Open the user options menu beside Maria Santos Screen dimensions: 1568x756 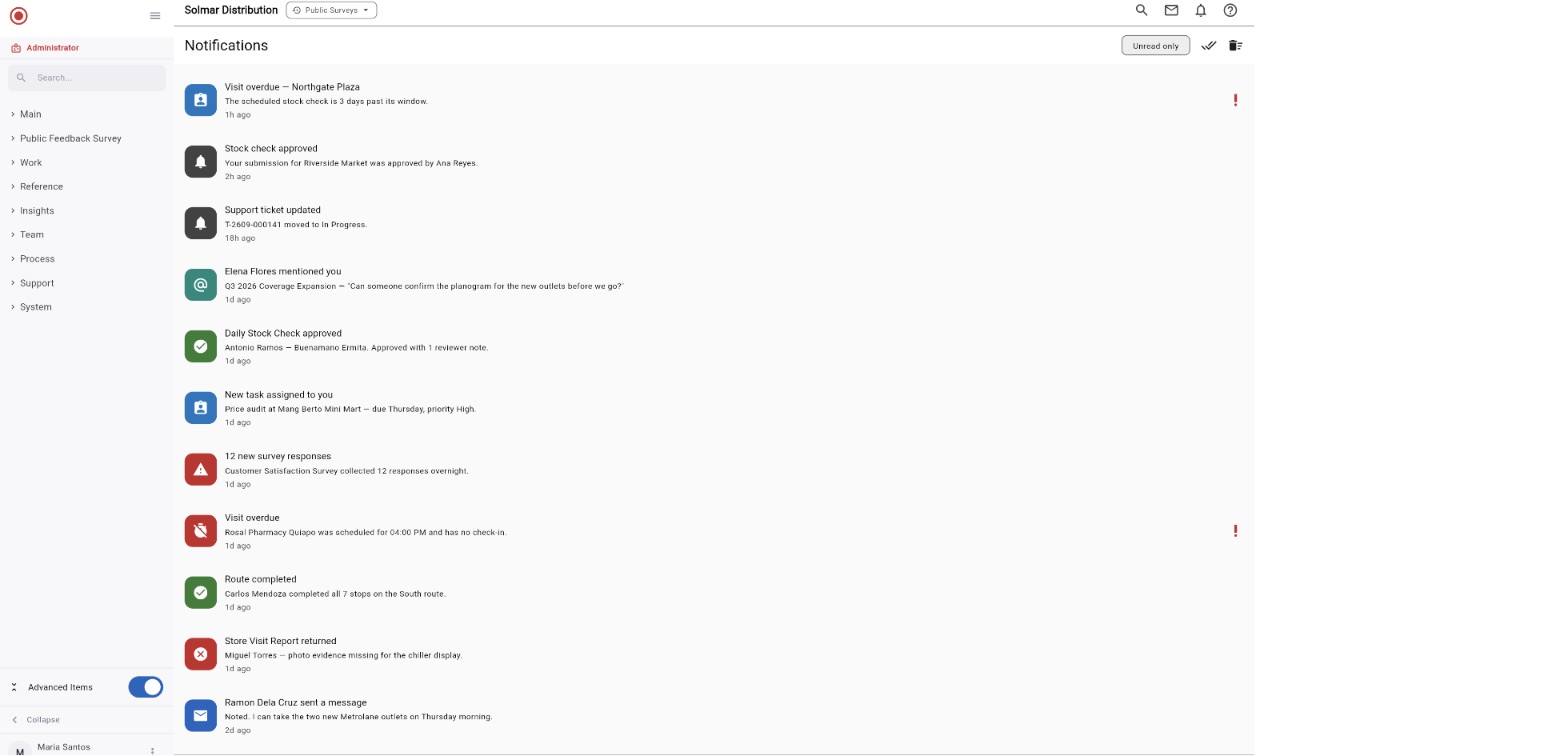[153, 750]
